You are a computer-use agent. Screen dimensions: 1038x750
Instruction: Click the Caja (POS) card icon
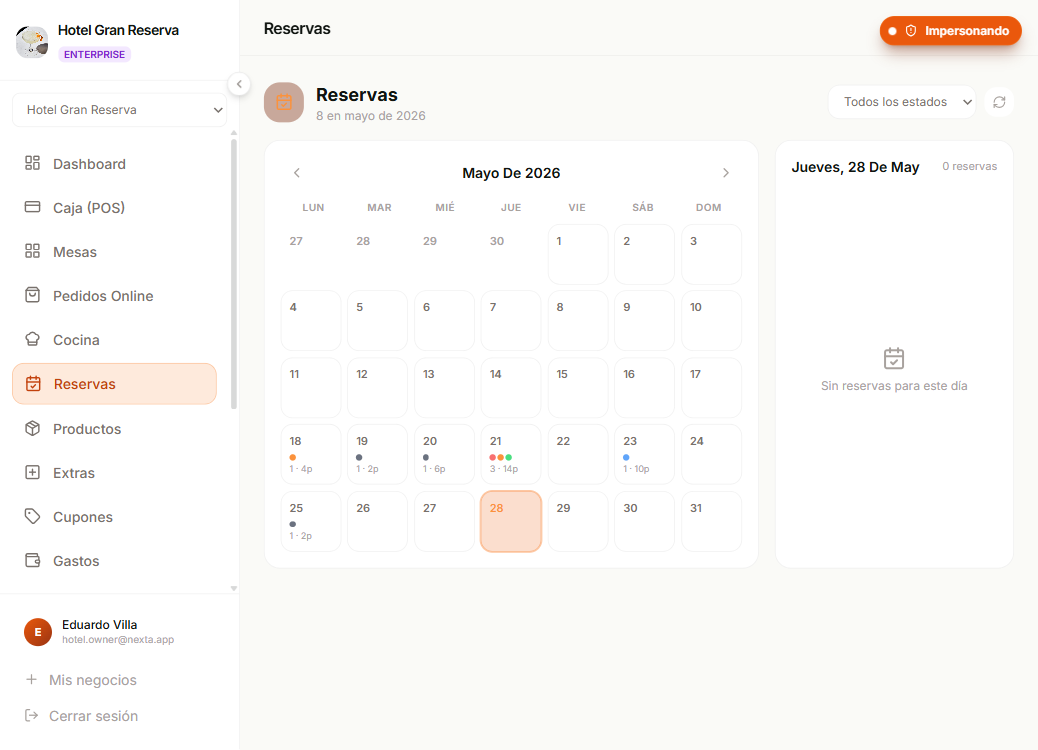pos(32,207)
